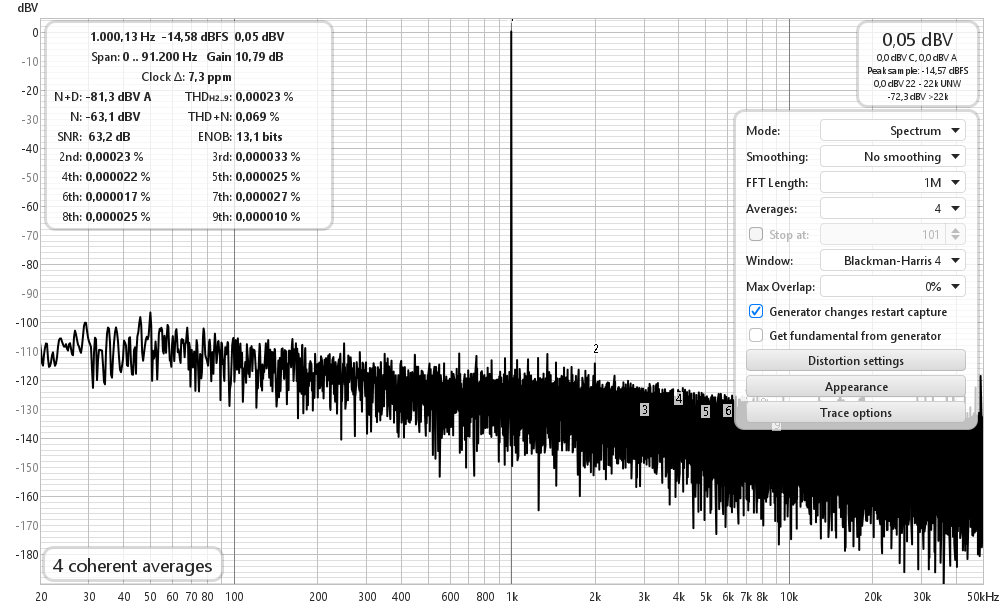This screenshot has width=1003, height=609.
Task: Open the Smoothing dropdown set to No smoothing
Action: [x=892, y=157]
